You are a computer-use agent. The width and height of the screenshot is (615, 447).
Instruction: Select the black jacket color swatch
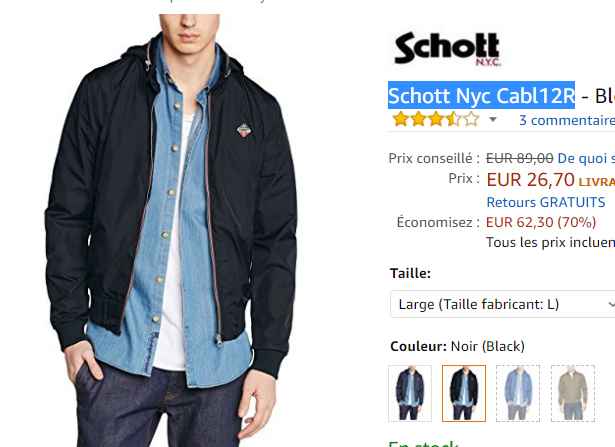464,393
